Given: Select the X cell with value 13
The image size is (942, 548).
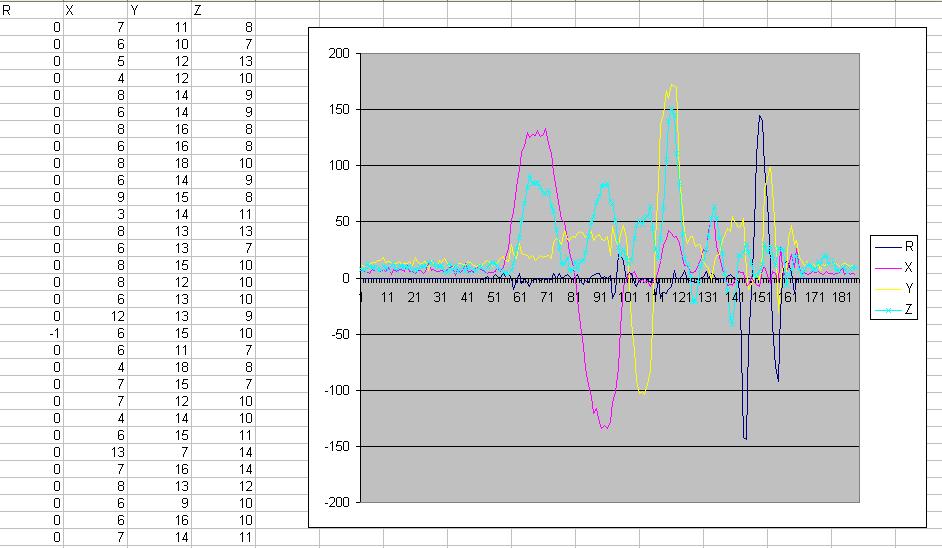Looking at the screenshot, I should (95, 452).
